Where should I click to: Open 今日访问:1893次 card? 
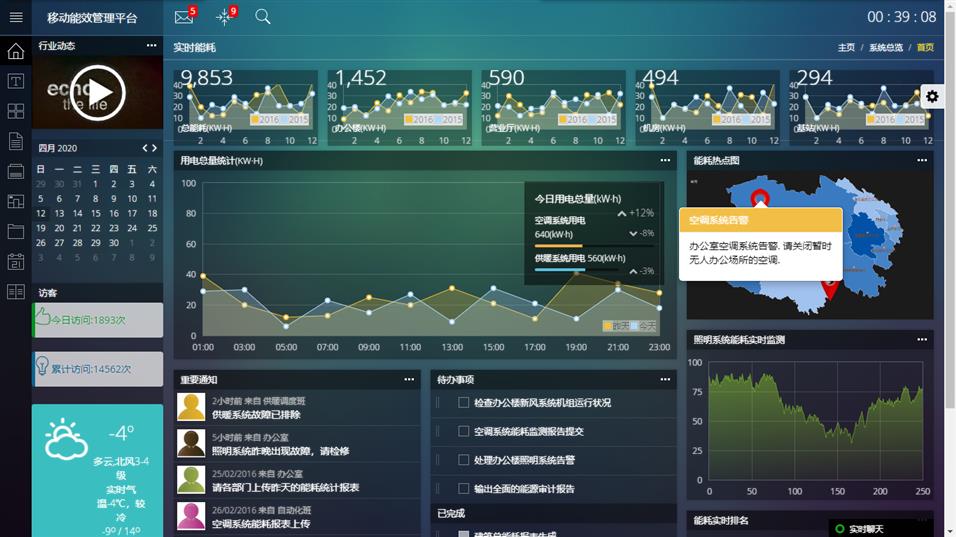(x=98, y=320)
